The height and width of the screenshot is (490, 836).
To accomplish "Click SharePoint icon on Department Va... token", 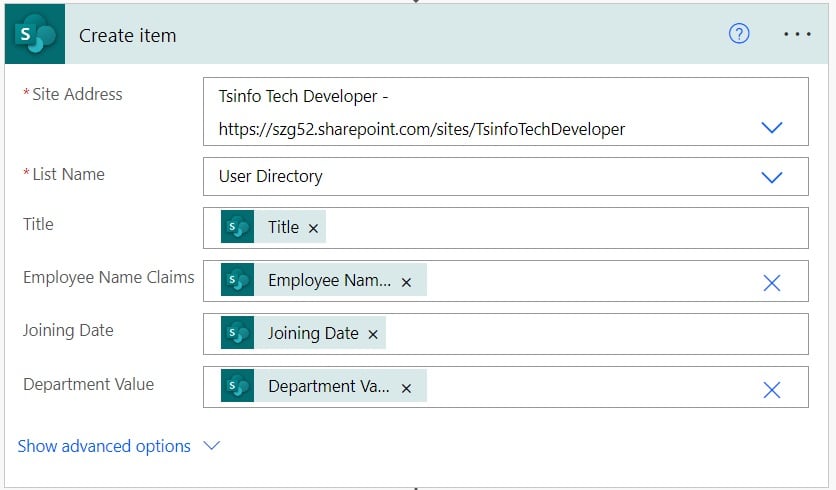I will (237, 386).
